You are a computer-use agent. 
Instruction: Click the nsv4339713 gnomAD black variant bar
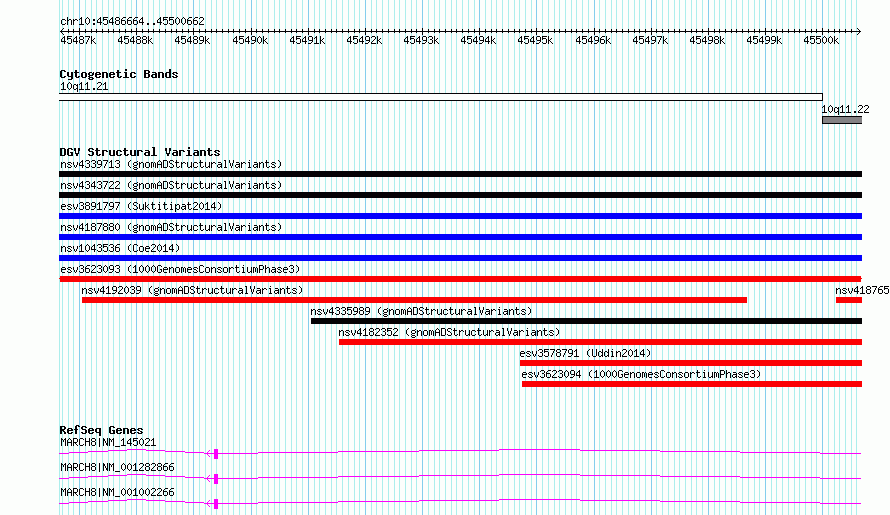460,174
